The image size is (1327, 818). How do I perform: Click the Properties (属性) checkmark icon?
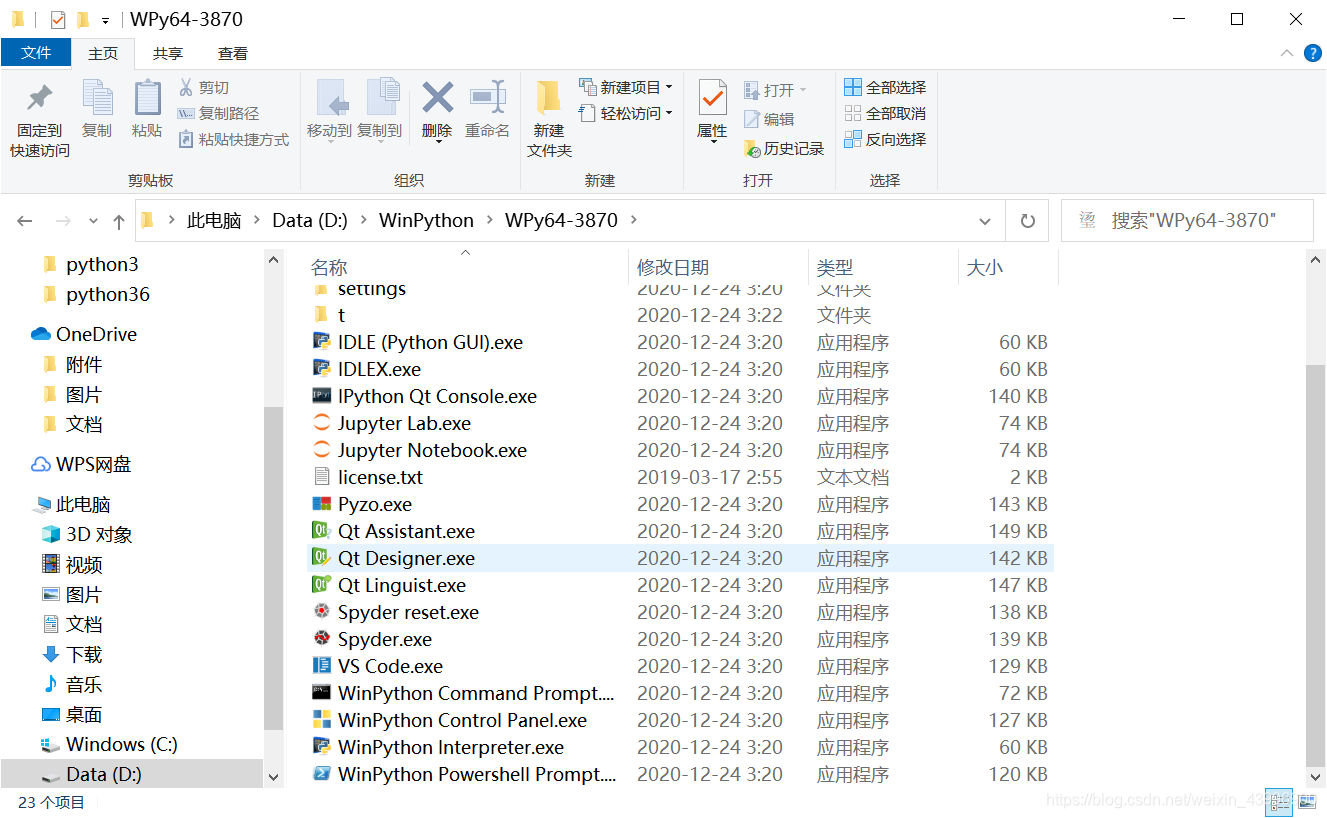tap(712, 98)
